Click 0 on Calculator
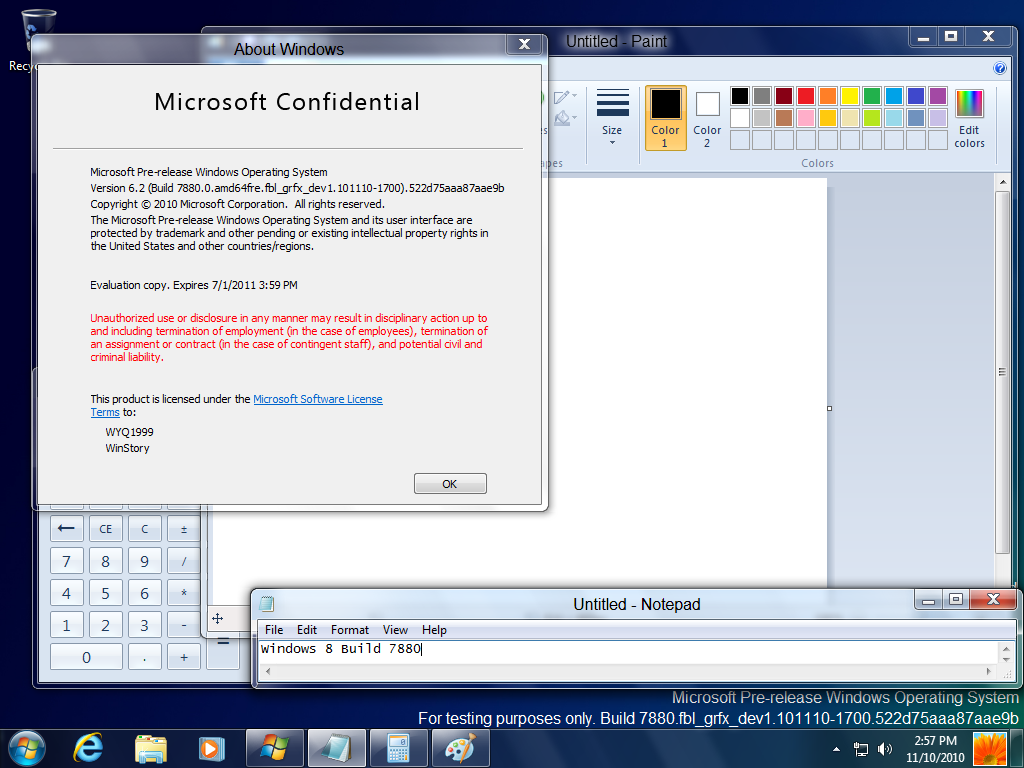Image resolution: width=1024 pixels, height=768 pixels. [x=86, y=657]
